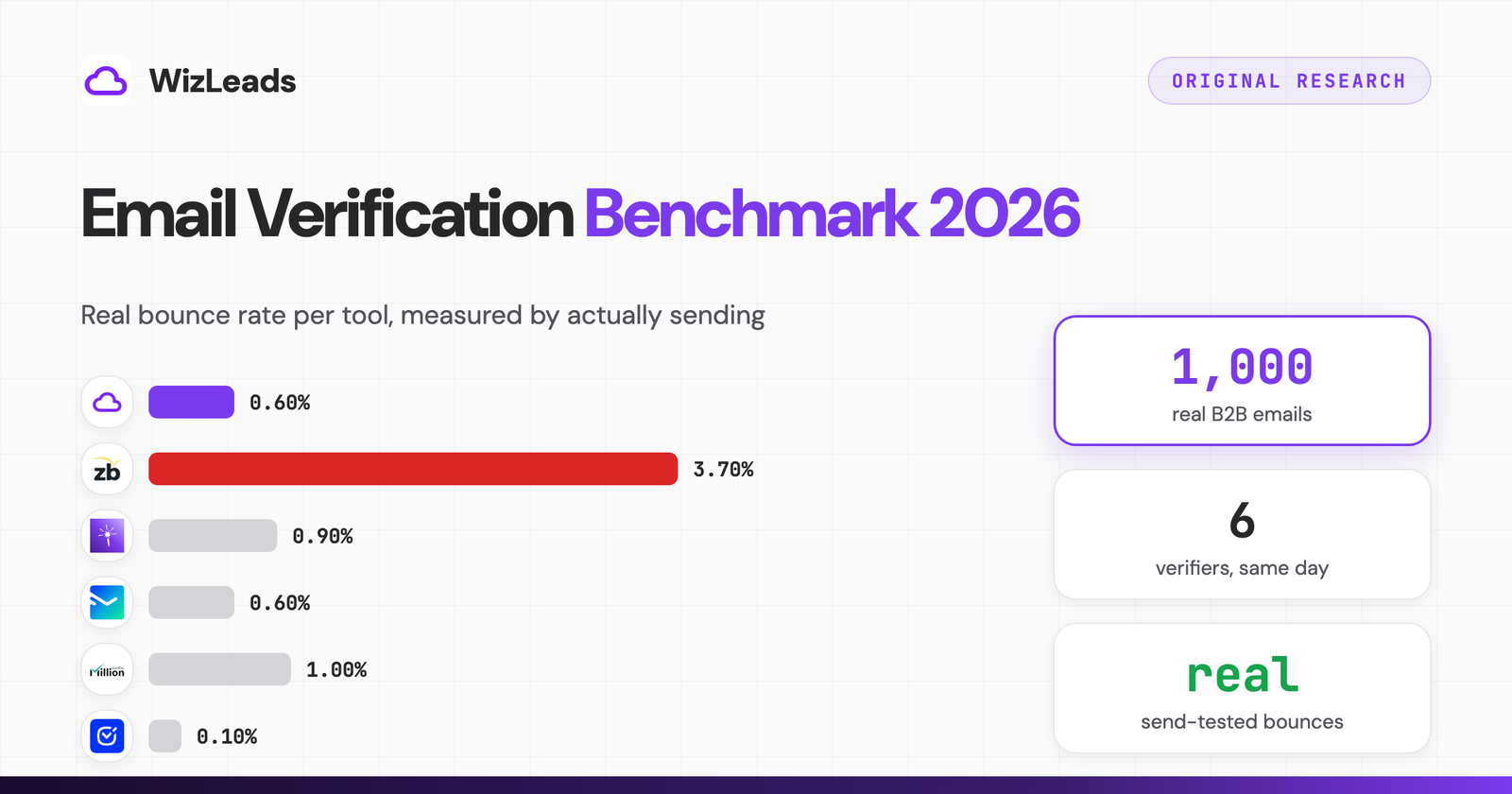Select the purple cloud icon beside 0.60% bar
This screenshot has height=794, width=1512.
[x=107, y=402]
